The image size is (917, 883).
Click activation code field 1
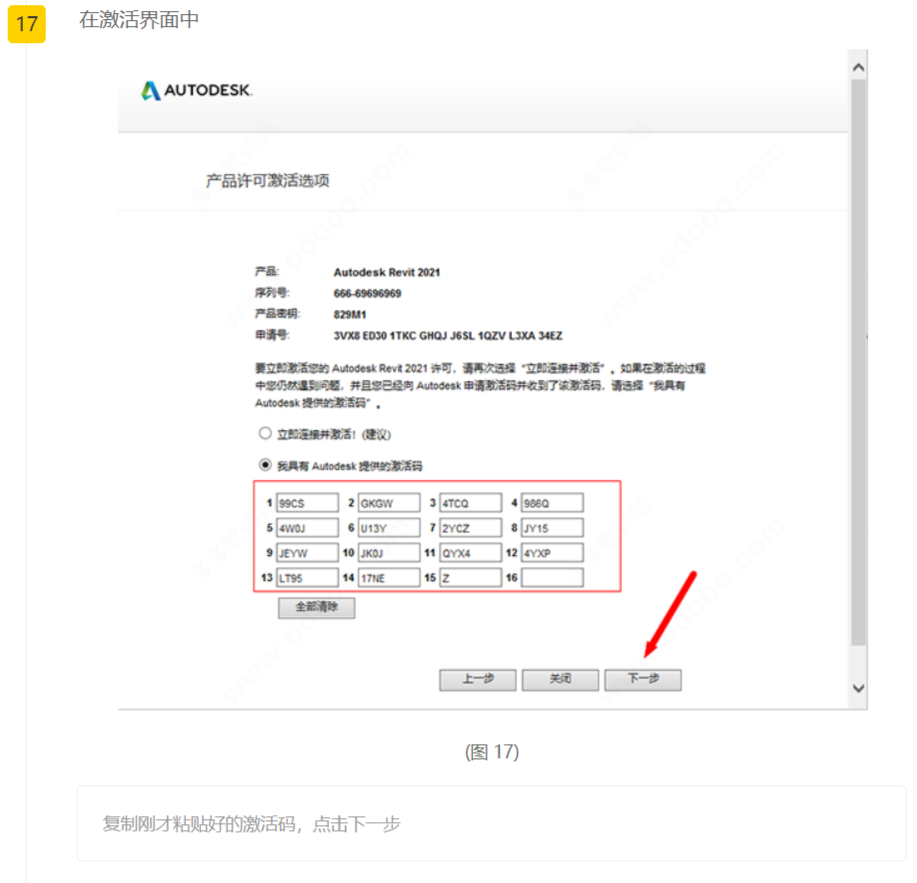[307, 503]
